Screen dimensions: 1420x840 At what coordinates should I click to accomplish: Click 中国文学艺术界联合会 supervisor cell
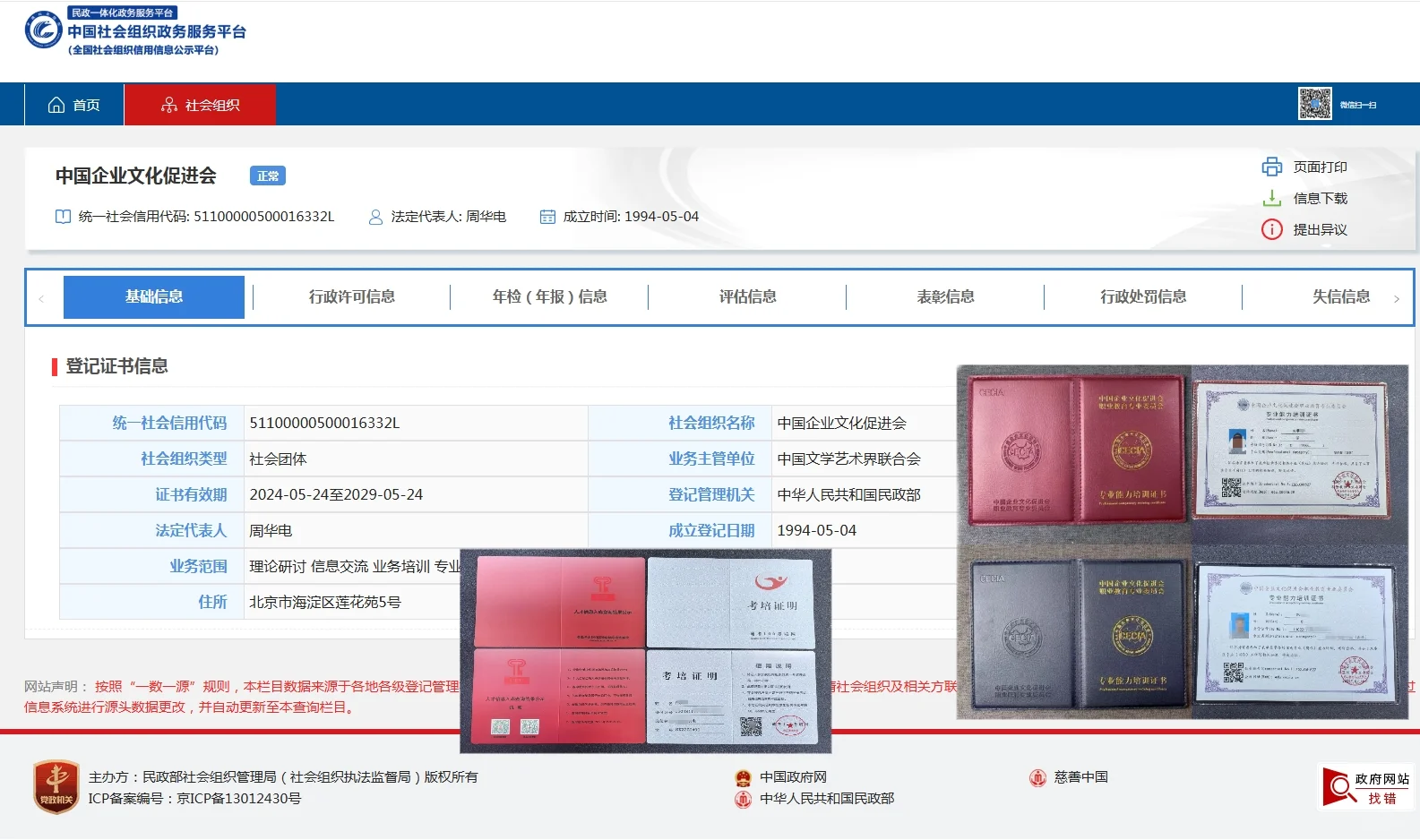coord(848,459)
